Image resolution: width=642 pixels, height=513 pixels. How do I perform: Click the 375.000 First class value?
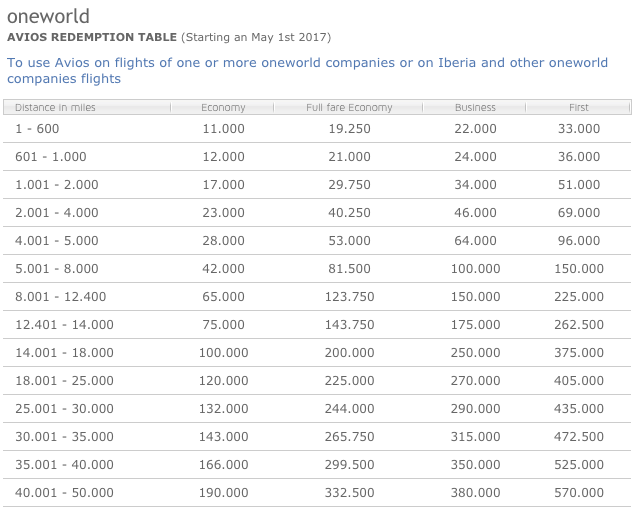(x=579, y=353)
